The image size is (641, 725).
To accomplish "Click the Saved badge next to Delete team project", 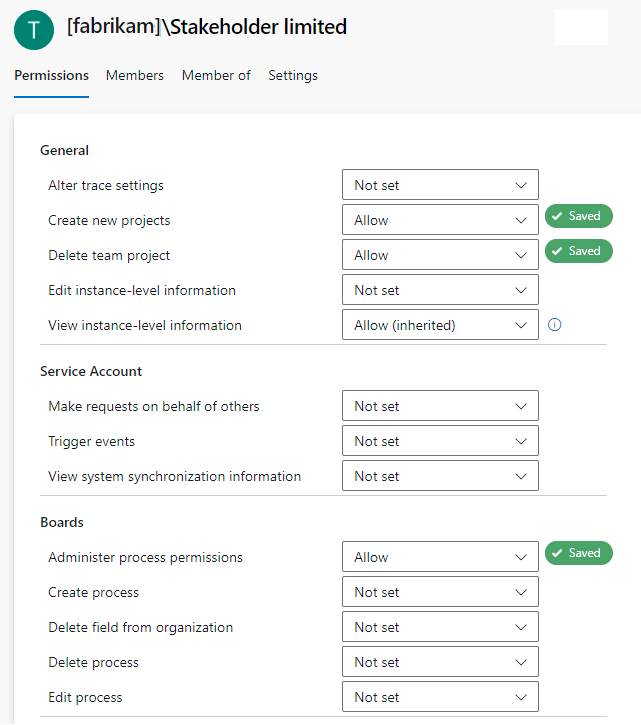I will tap(578, 251).
